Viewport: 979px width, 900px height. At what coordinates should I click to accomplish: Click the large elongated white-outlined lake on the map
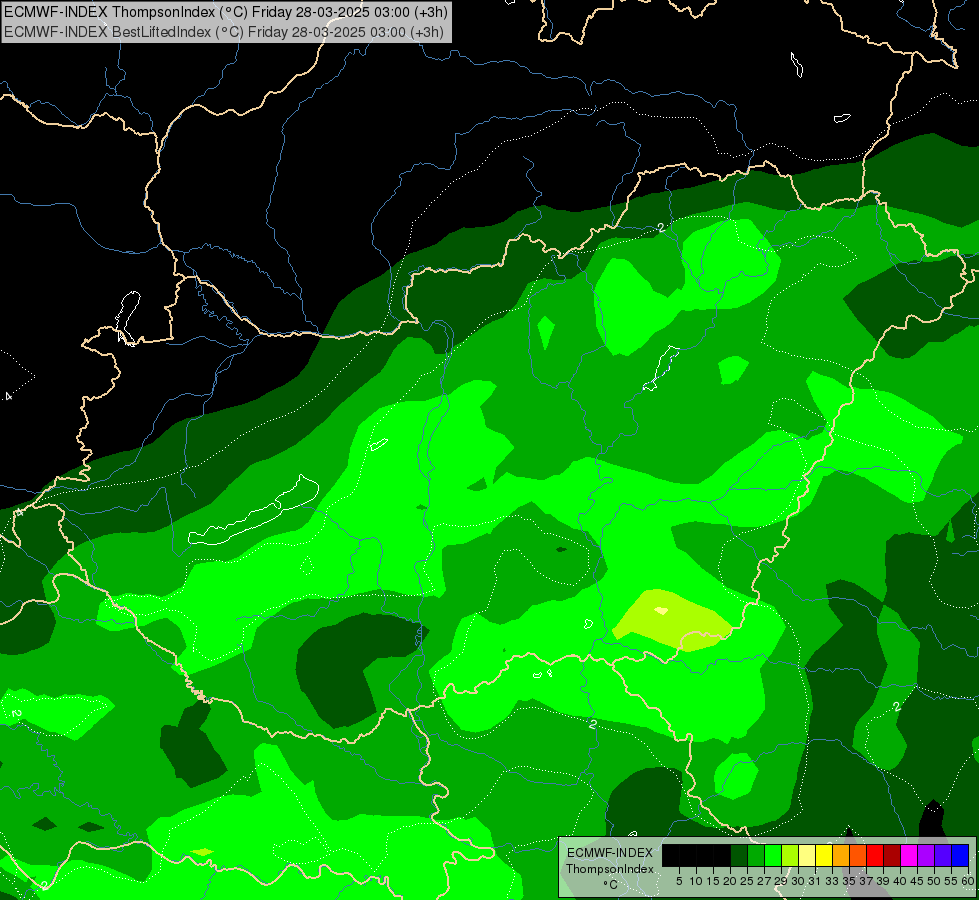pos(253,512)
